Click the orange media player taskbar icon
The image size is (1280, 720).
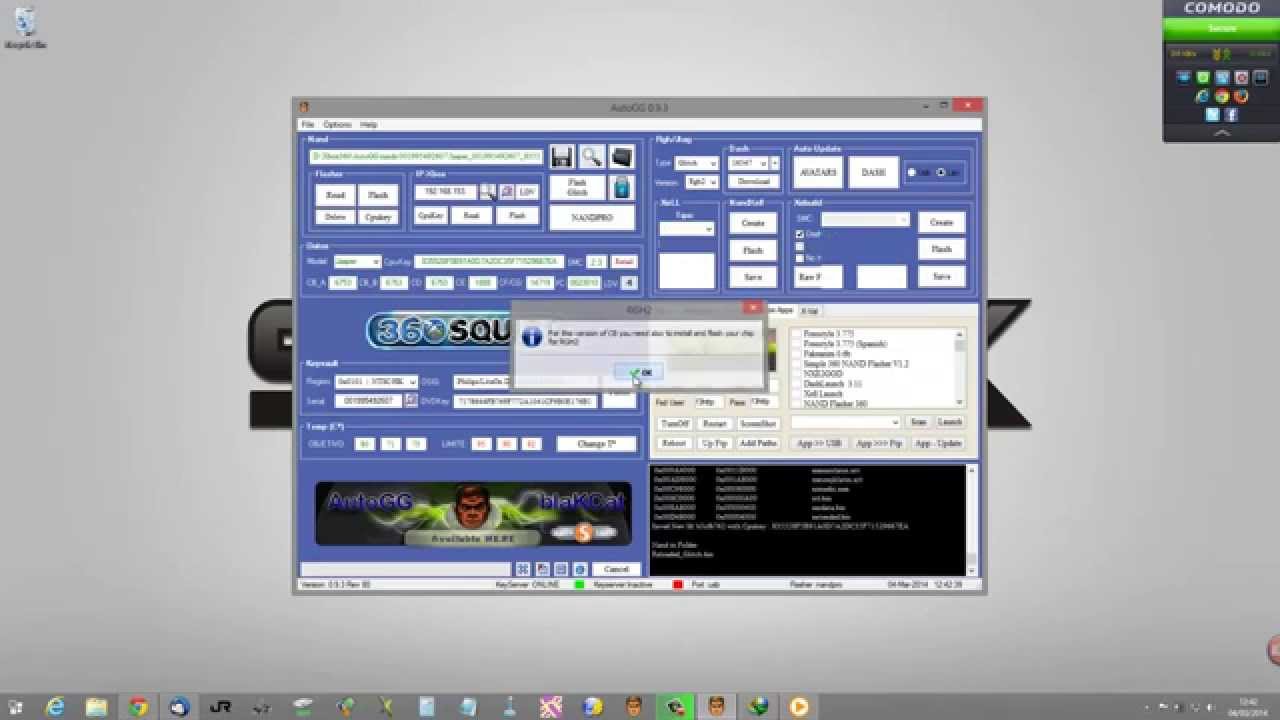[x=798, y=706]
